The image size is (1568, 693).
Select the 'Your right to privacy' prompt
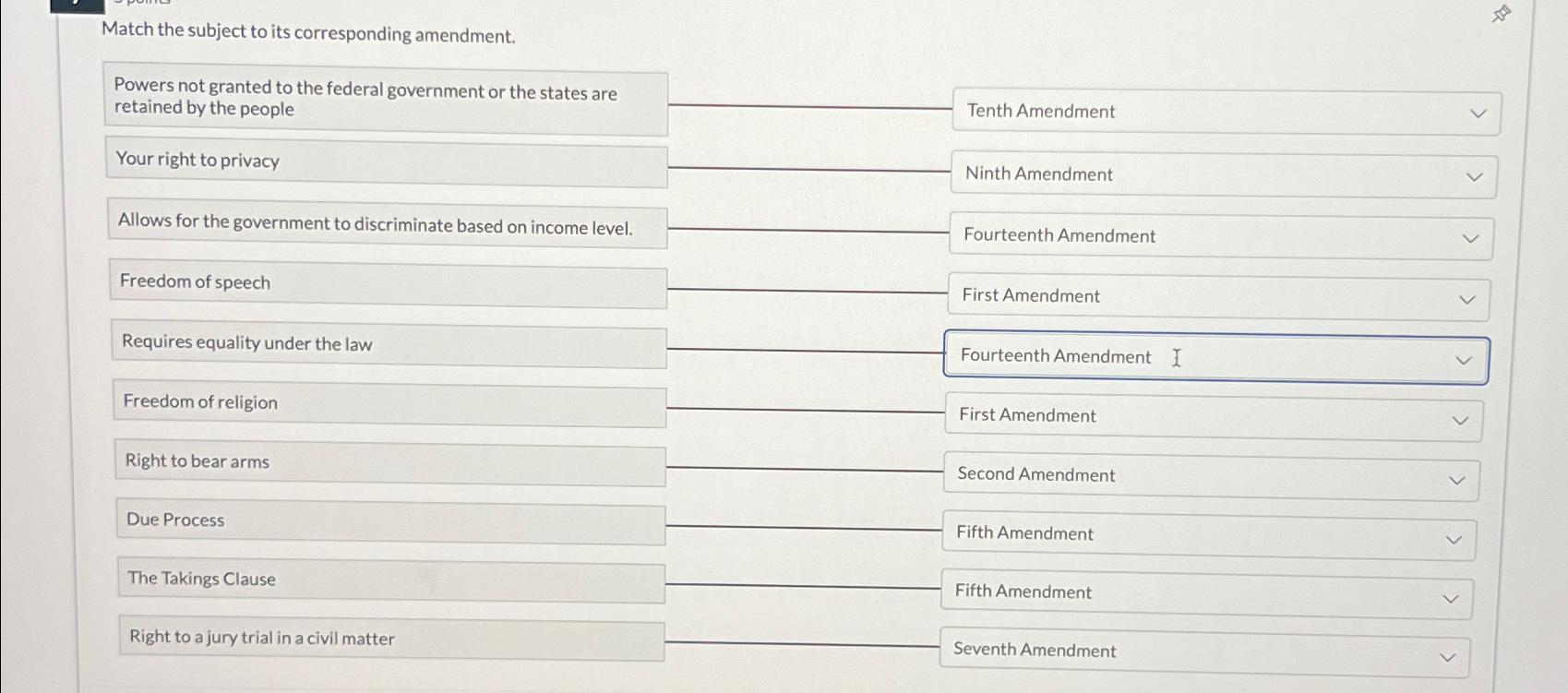(x=386, y=165)
